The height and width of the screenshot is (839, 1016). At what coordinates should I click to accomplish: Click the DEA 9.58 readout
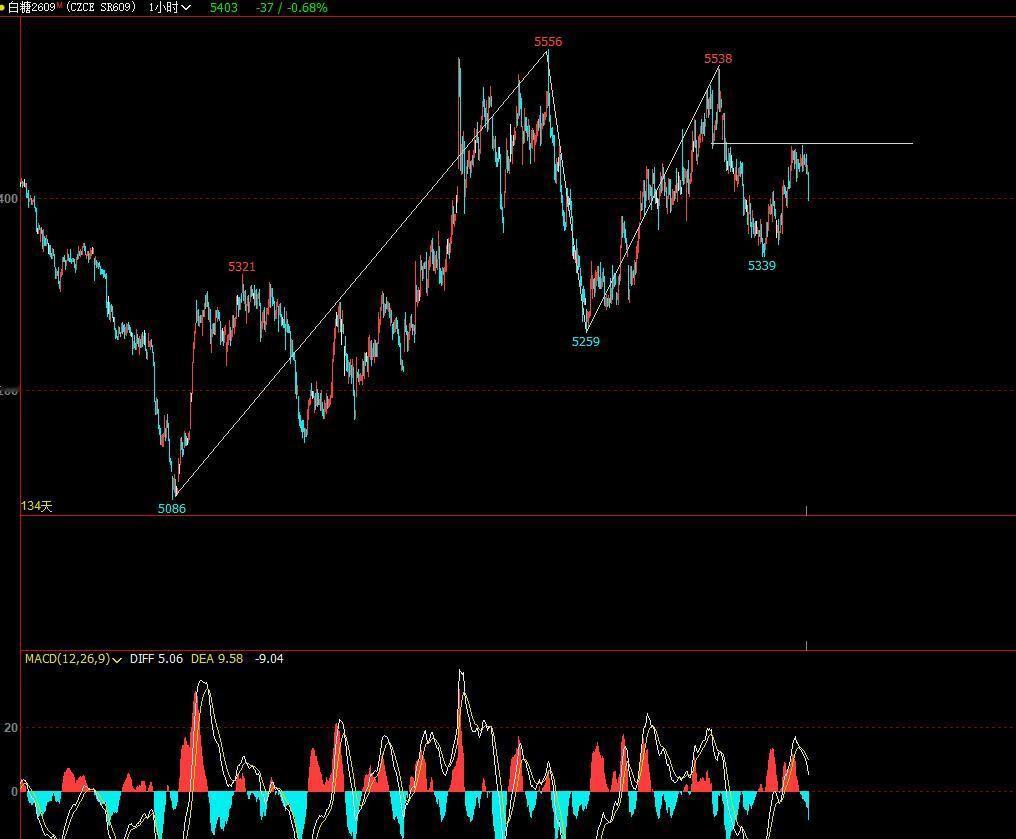[x=217, y=659]
